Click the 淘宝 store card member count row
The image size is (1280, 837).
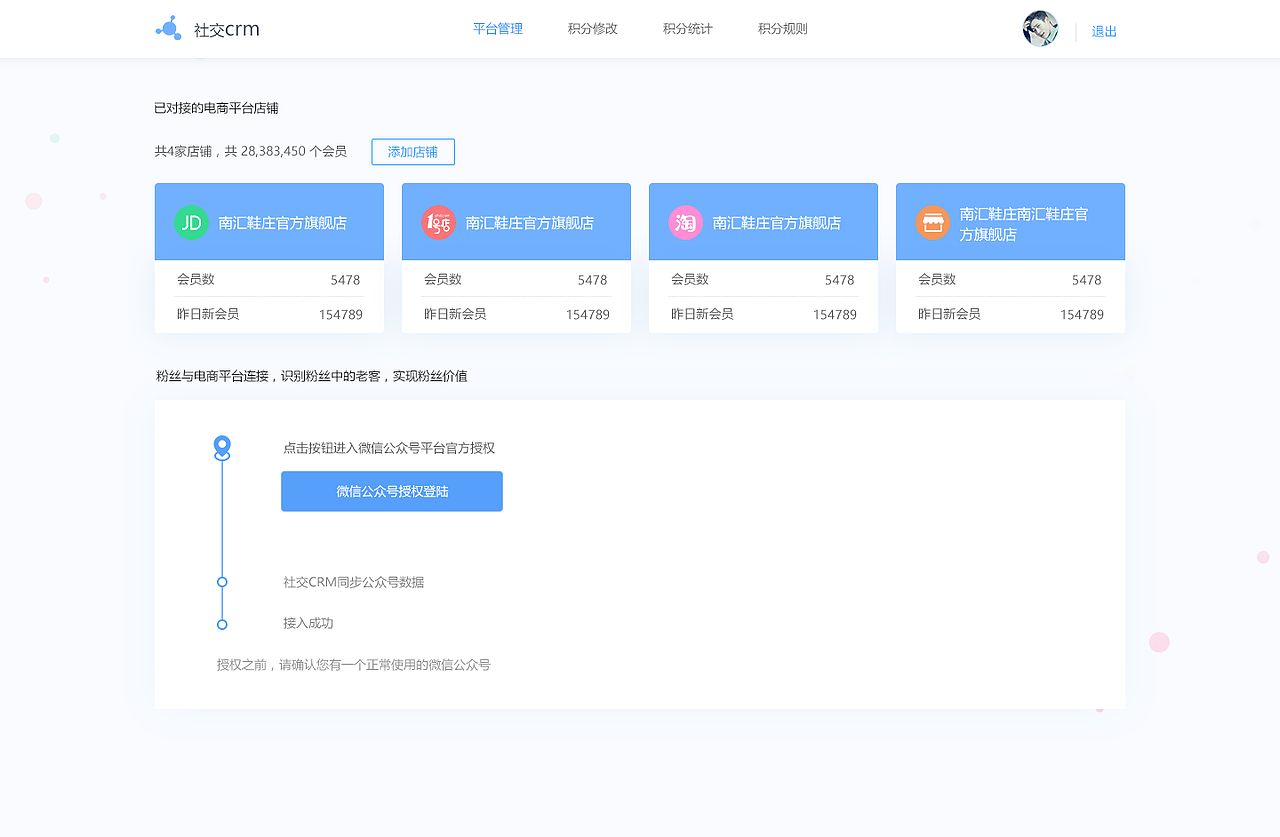click(x=763, y=280)
